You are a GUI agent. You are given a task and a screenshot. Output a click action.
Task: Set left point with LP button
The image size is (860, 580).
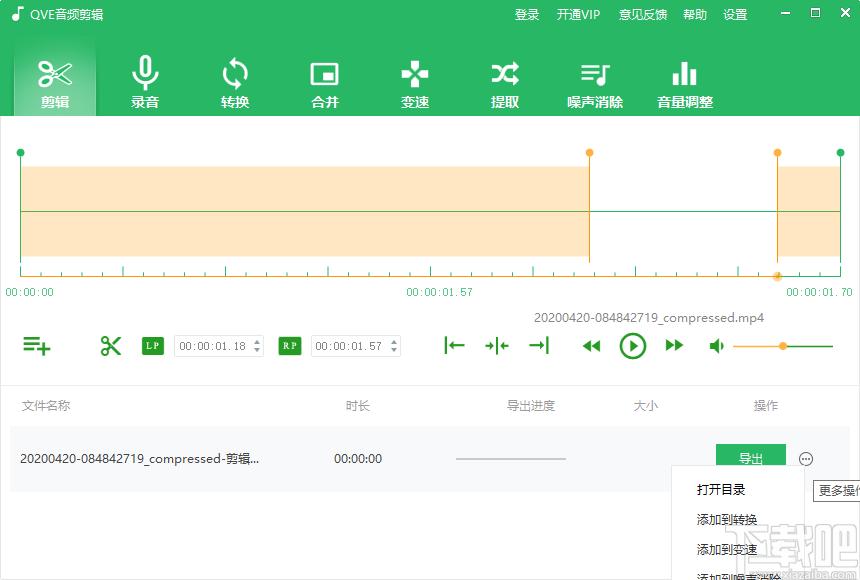[x=152, y=346]
